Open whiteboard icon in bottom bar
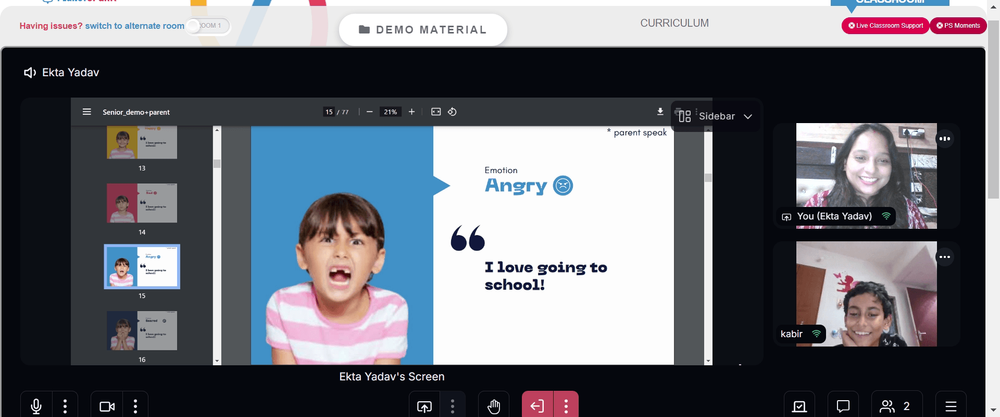Image resolution: width=1000 pixels, height=417 pixels. coord(799,406)
